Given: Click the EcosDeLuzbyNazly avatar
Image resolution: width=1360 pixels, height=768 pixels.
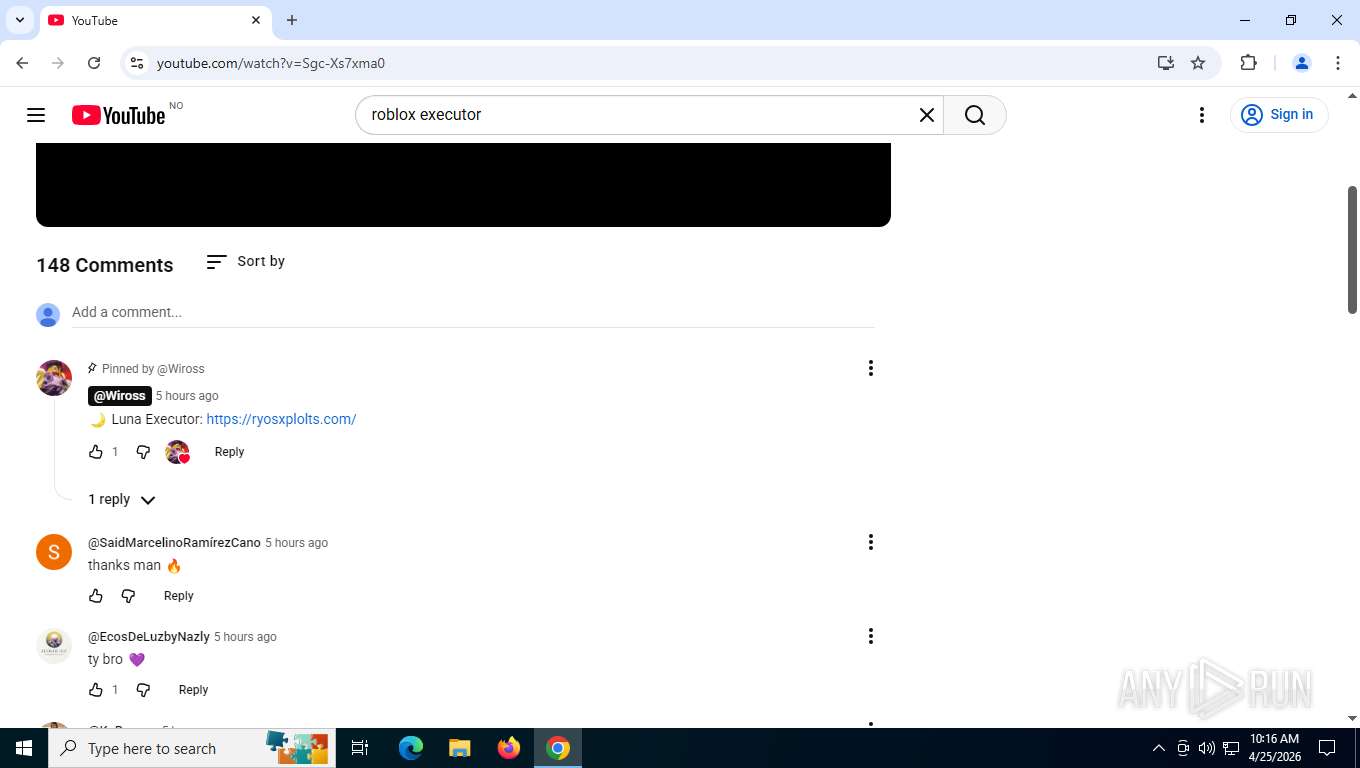Looking at the screenshot, I should tap(54, 646).
